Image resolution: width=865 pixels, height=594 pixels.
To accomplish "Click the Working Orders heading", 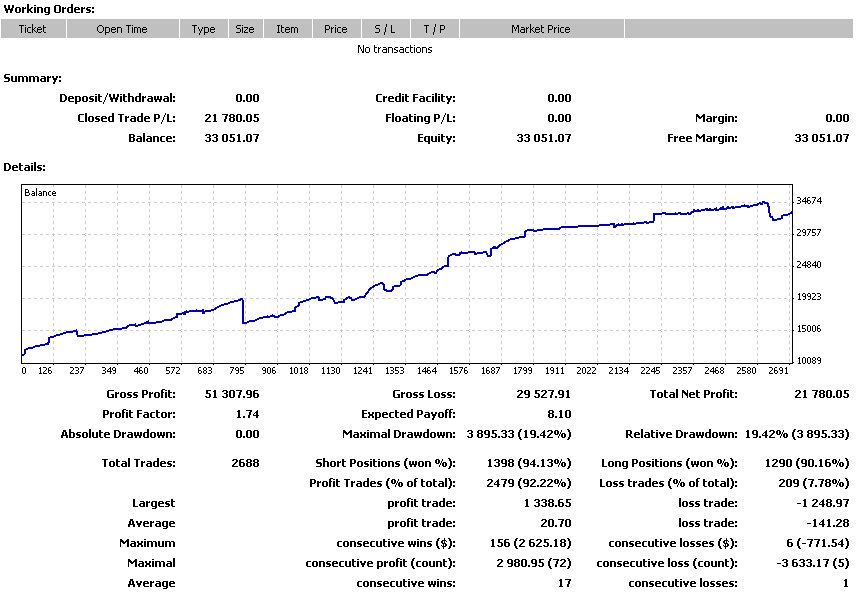I will 49,9.
